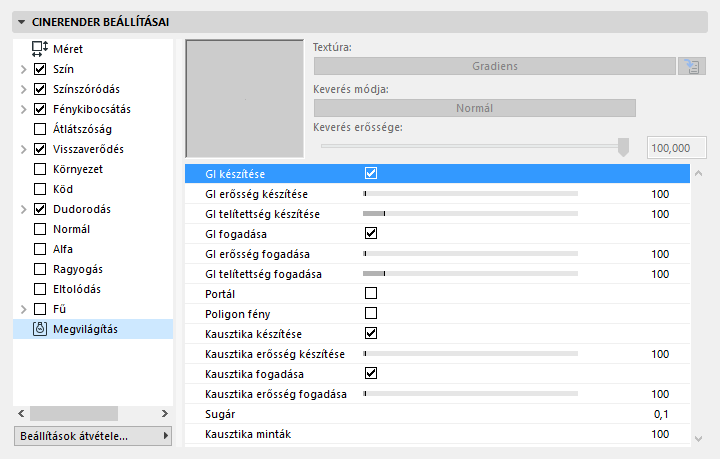Select the Visszaverődés row label
The image size is (720, 459).
point(88,149)
